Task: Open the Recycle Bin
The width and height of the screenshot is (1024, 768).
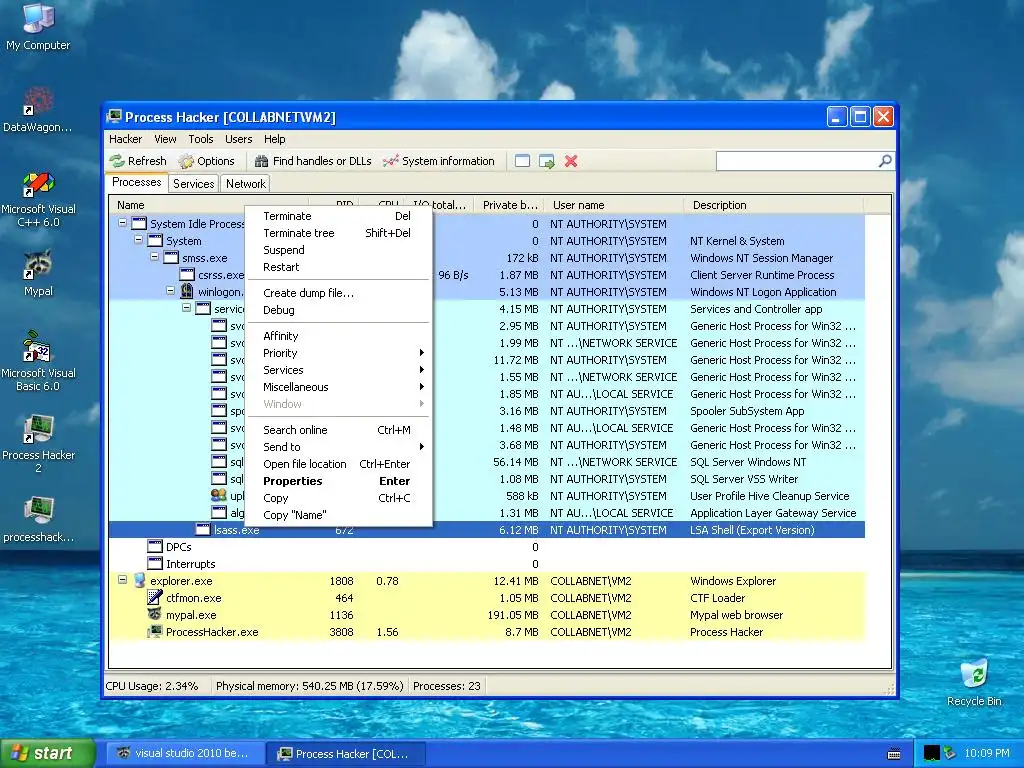Action: [974, 683]
